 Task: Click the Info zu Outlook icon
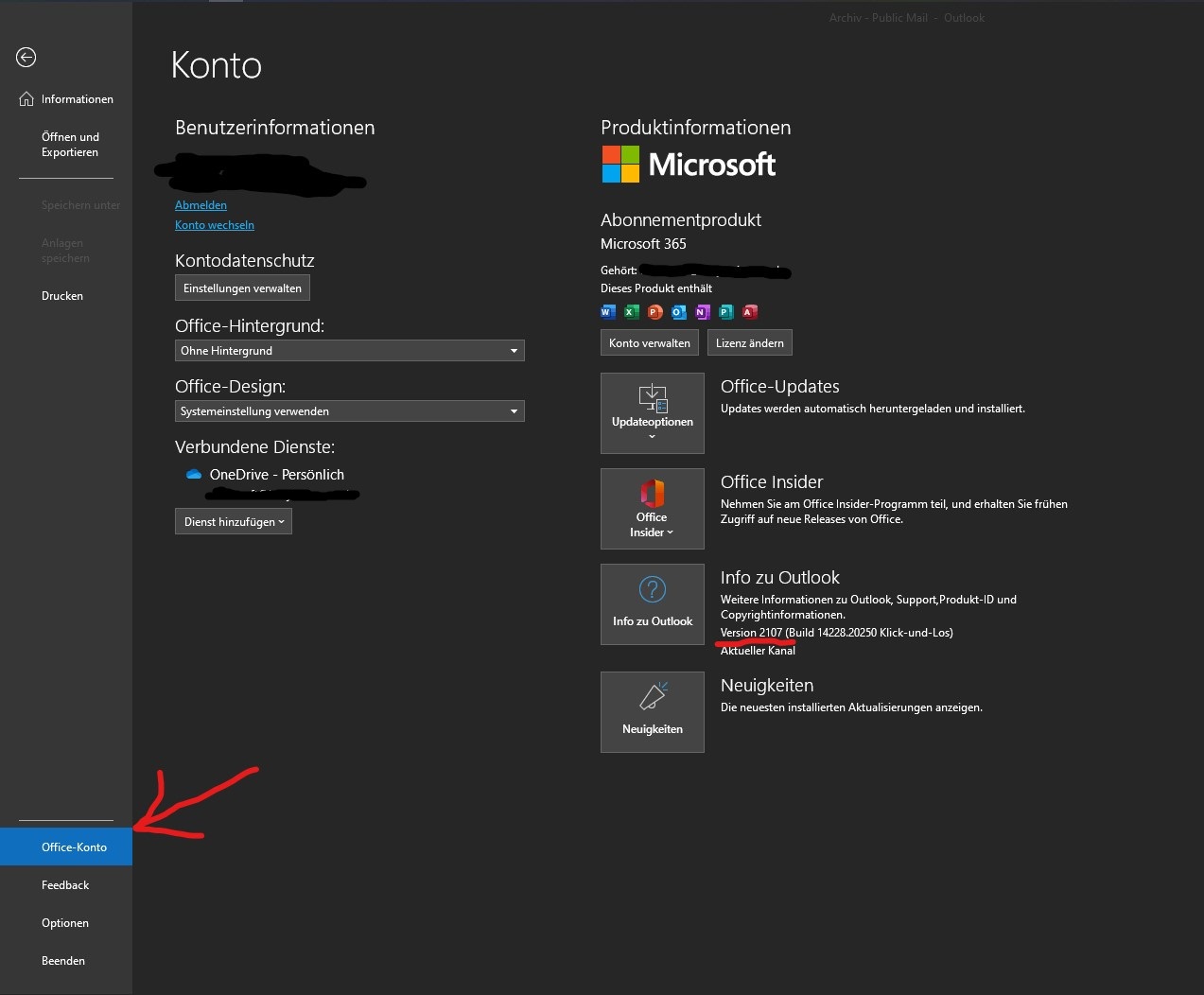click(x=652, y=591)
